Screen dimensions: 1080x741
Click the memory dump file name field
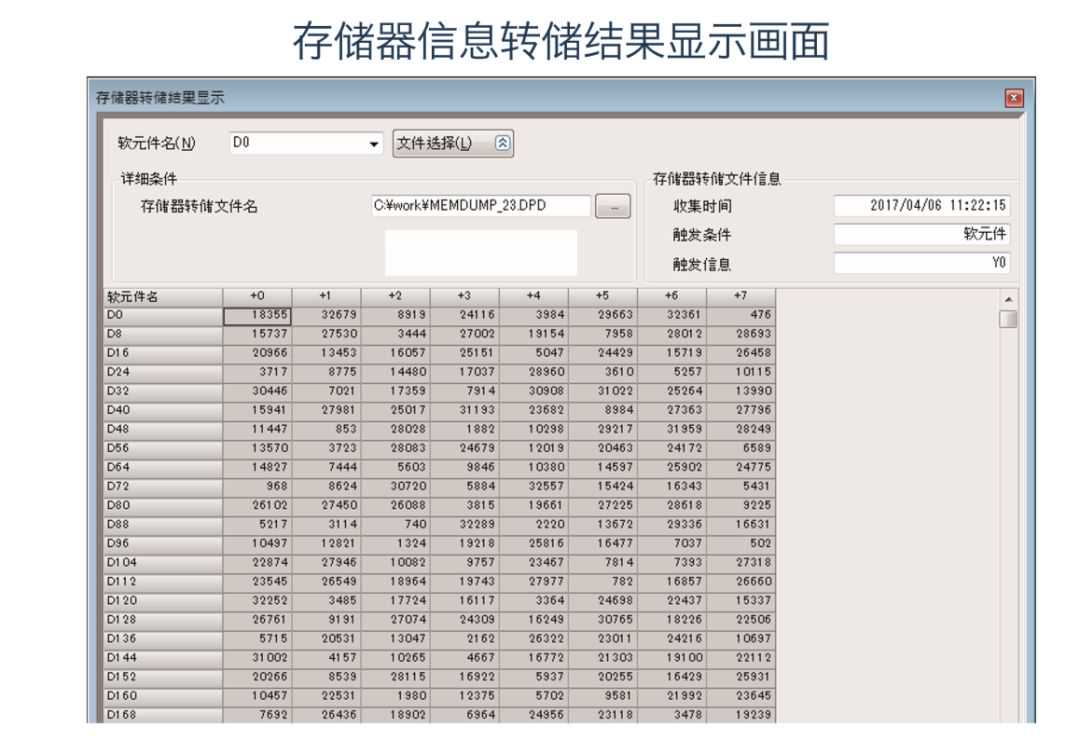[481, 205]
